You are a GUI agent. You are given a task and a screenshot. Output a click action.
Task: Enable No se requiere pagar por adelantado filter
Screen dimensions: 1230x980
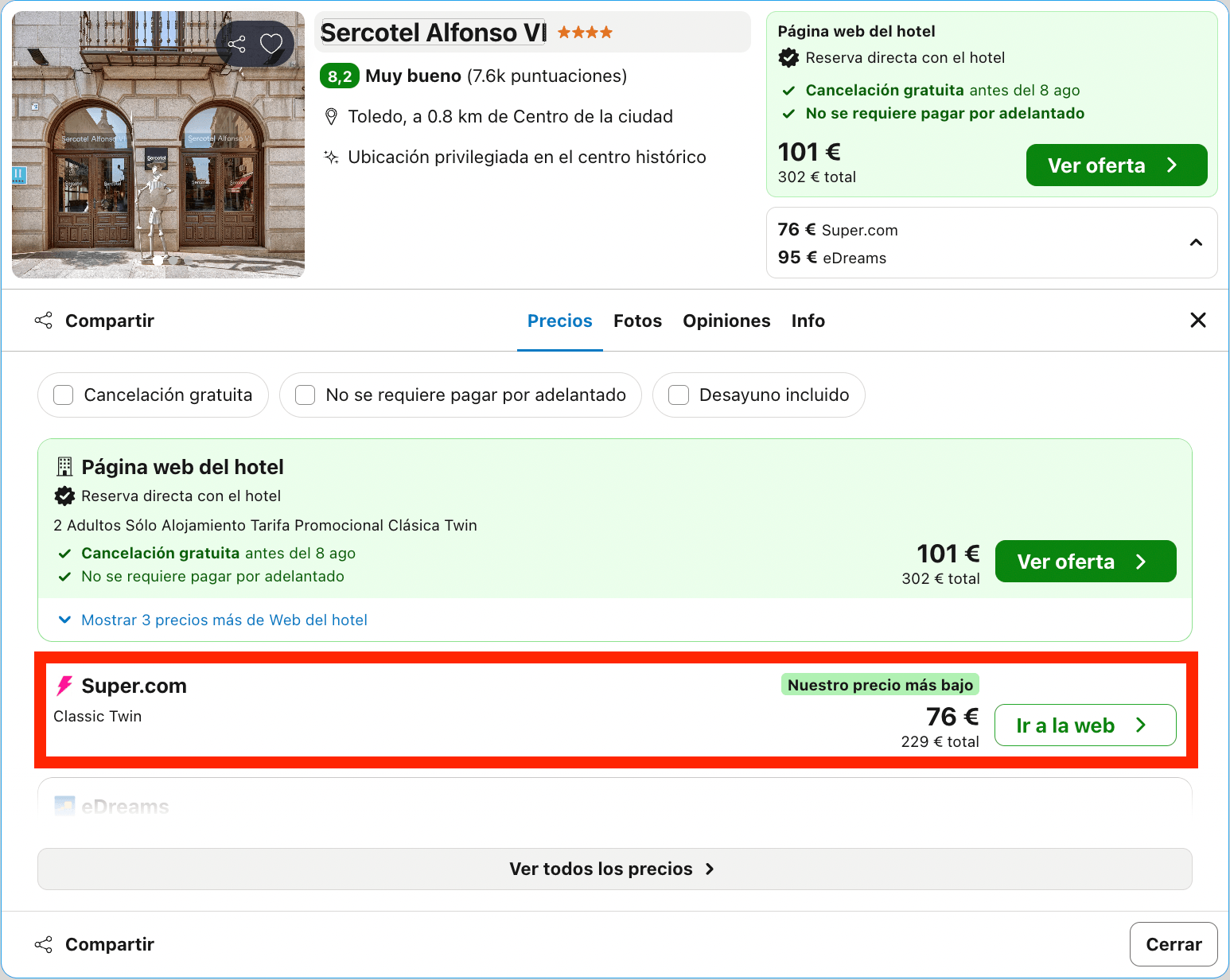tap(306, 395)
